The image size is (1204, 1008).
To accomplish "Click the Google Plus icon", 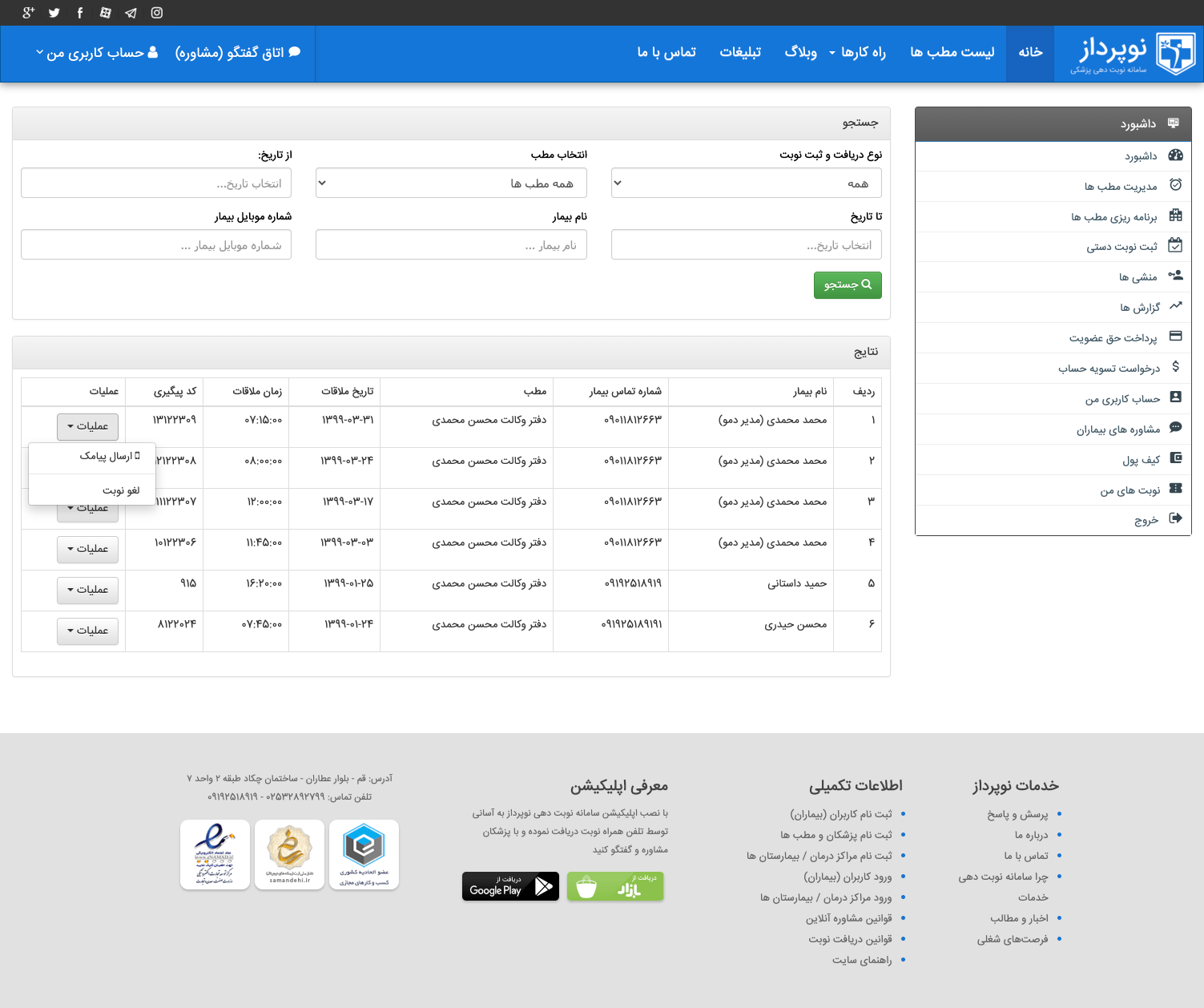I will [x=29, y=13].
